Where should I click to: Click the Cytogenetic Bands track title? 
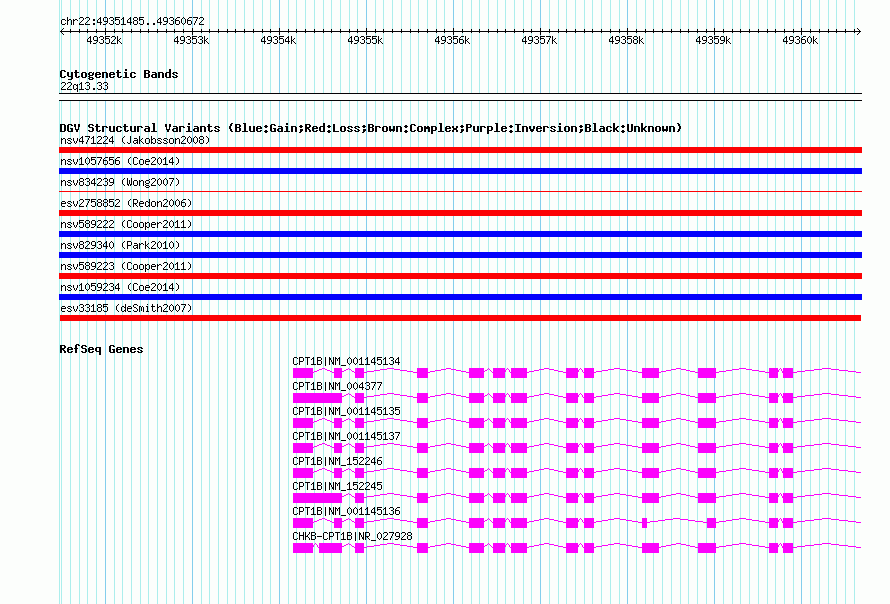[x=119, y=74]
